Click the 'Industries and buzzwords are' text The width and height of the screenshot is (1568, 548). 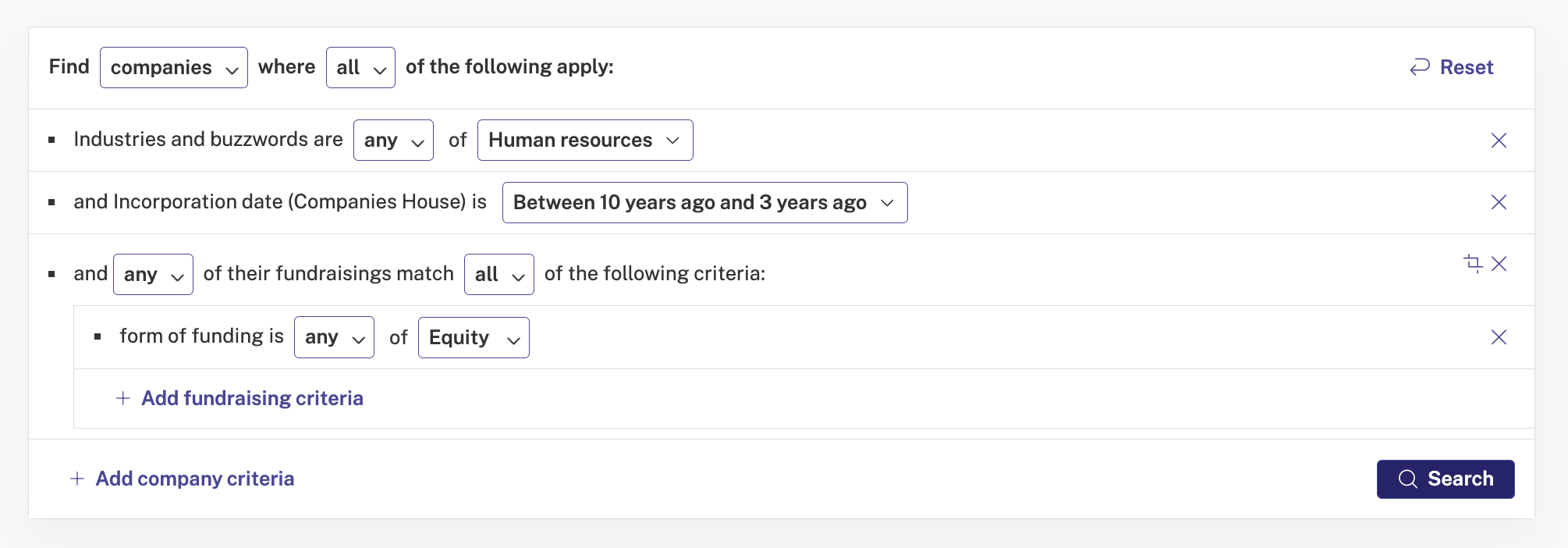point(208,140)
